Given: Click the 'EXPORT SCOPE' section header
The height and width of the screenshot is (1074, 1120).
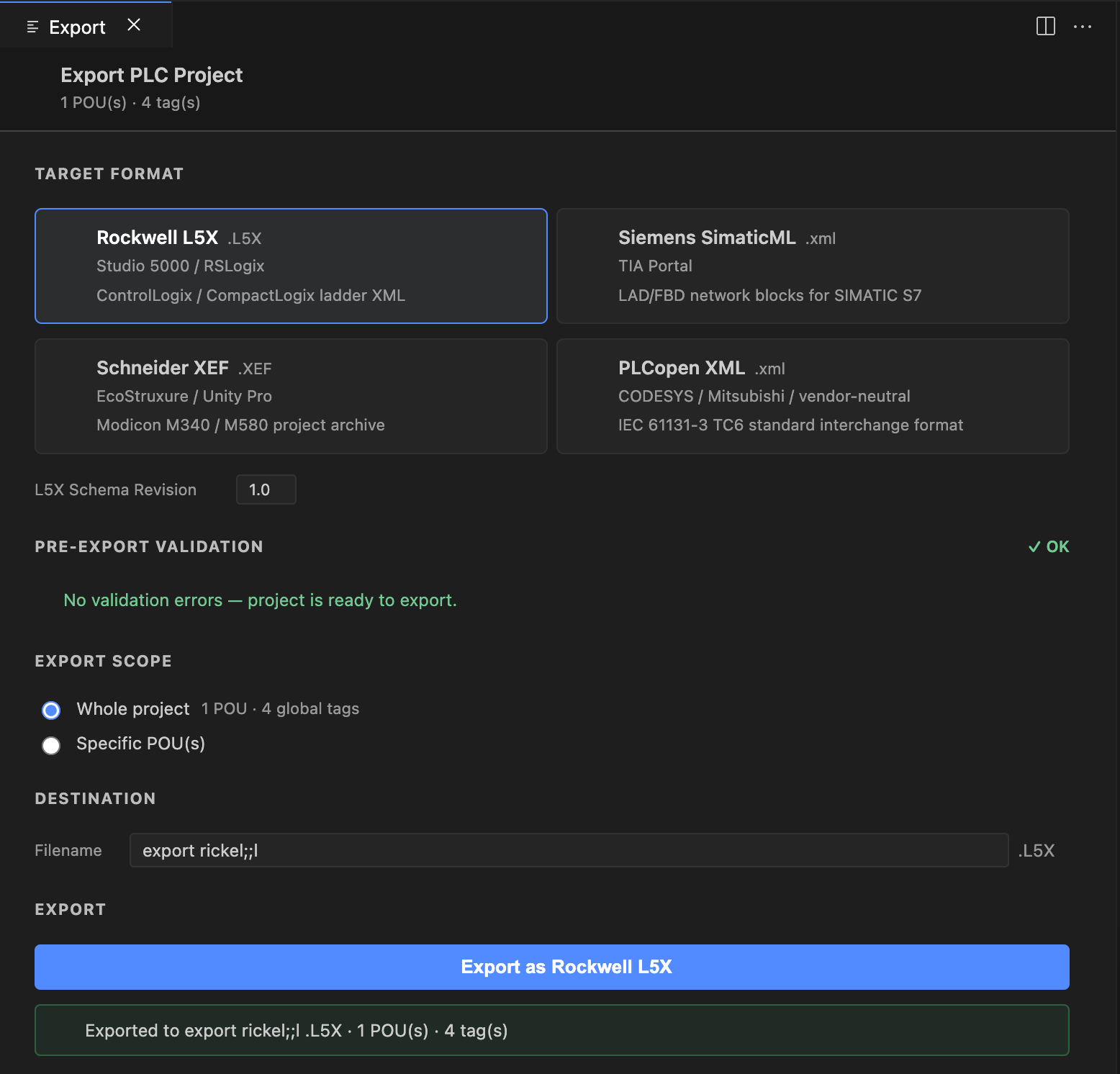Looking at the screenshot, I should pyautogui.click(x=104, y=661).
